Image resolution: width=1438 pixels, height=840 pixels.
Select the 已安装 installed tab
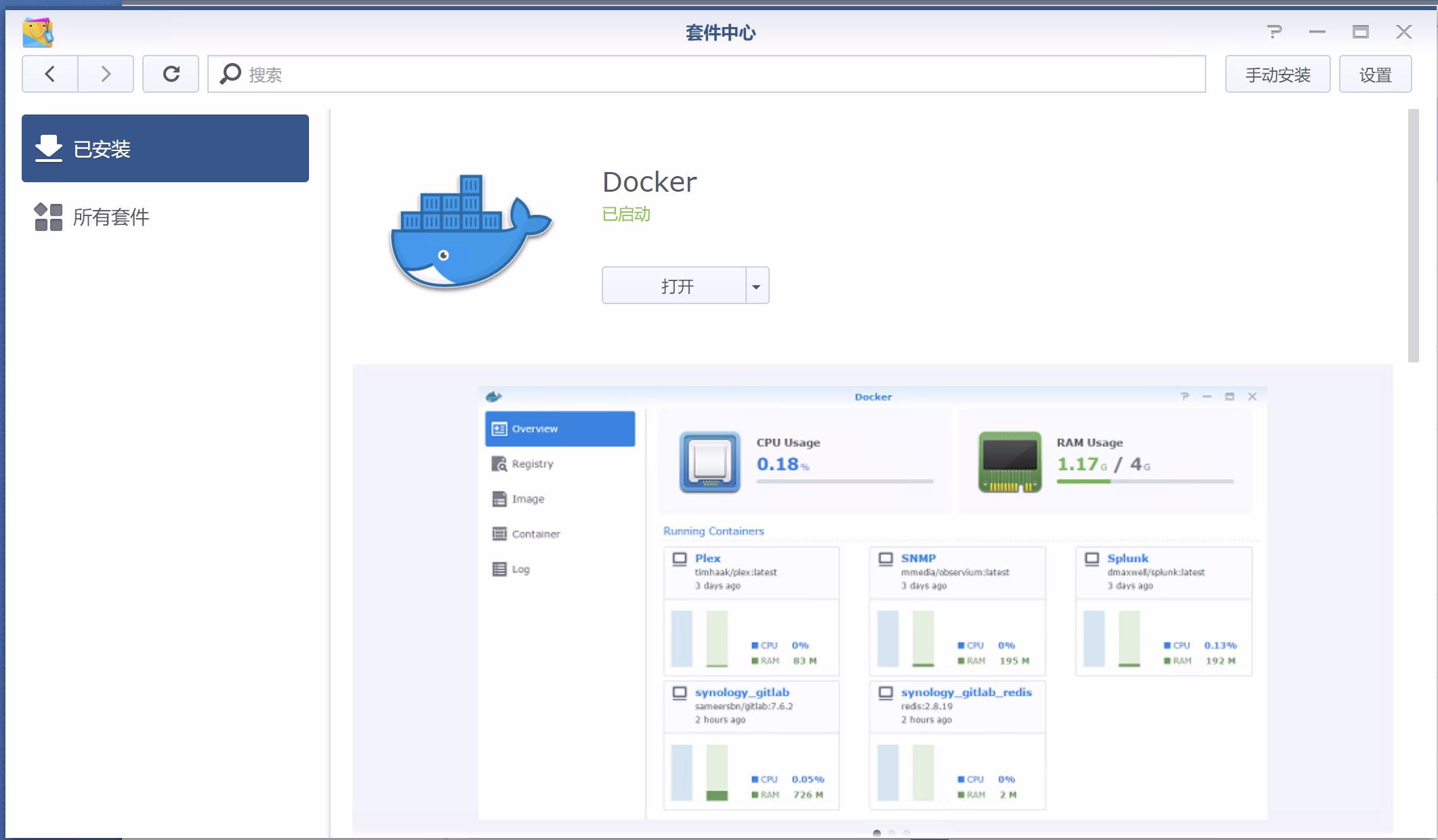[165, 148]
